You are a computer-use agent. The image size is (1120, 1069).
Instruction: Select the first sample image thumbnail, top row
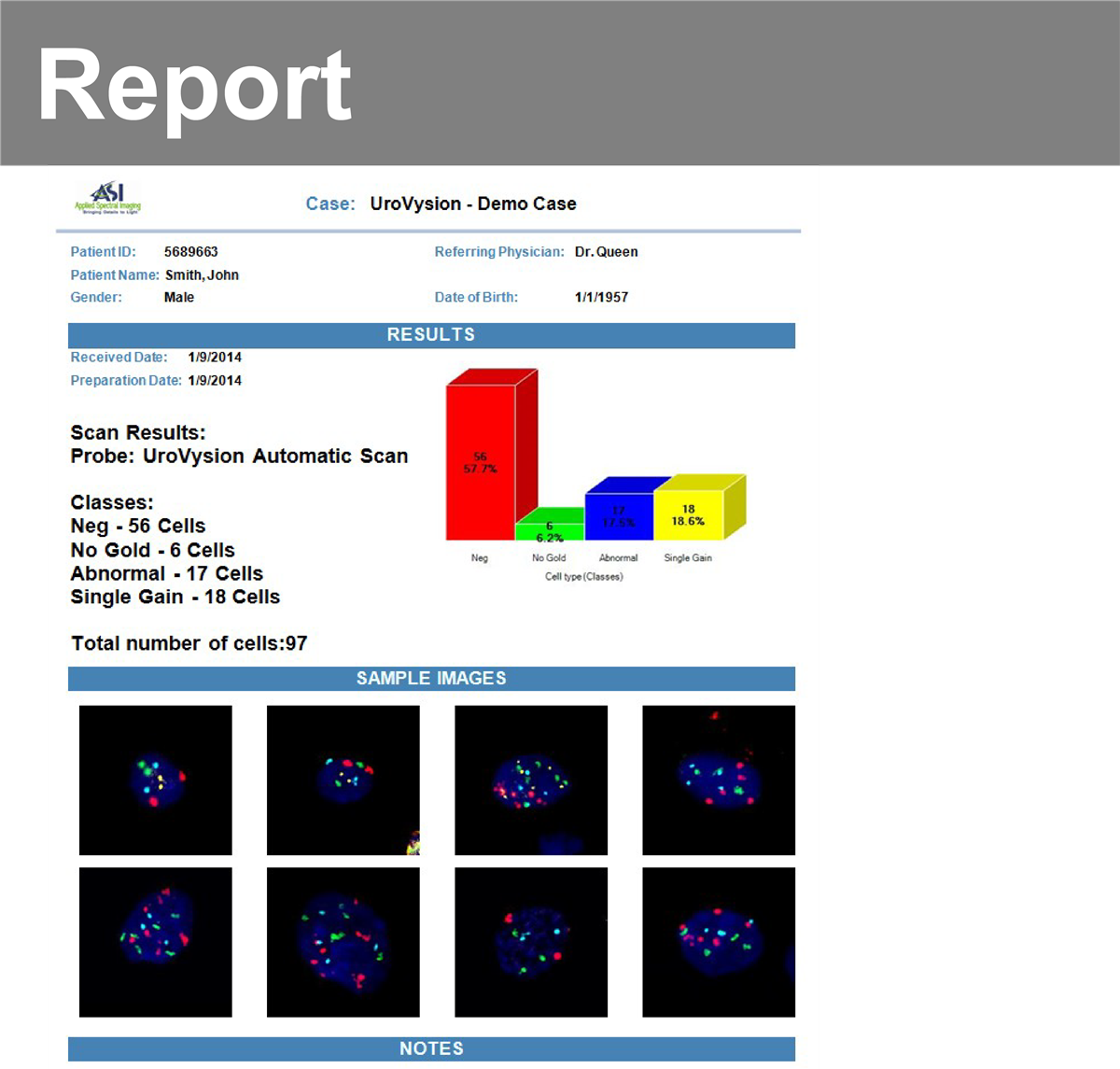point(156,780)
